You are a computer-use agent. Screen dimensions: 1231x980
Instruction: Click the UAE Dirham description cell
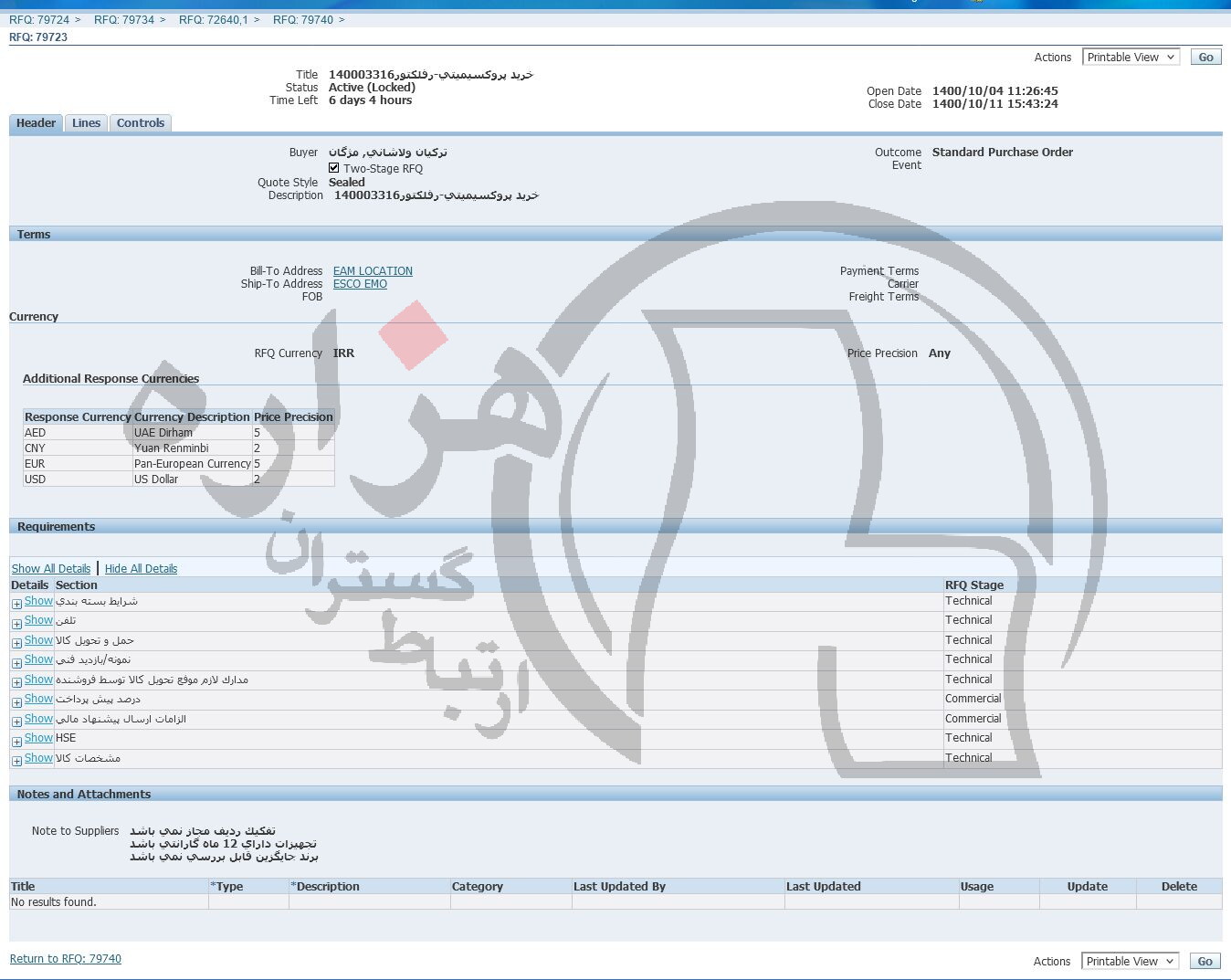click(x=192, y=433)
